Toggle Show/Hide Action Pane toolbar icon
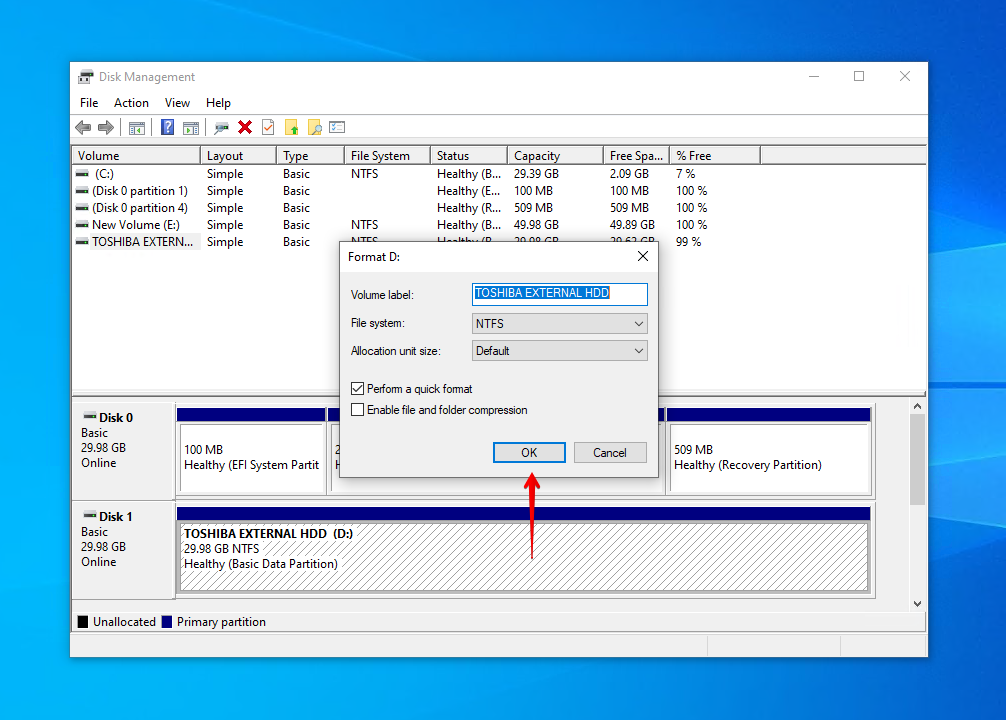This screenshot has width=1006, height=720. (x=191, y=128)
